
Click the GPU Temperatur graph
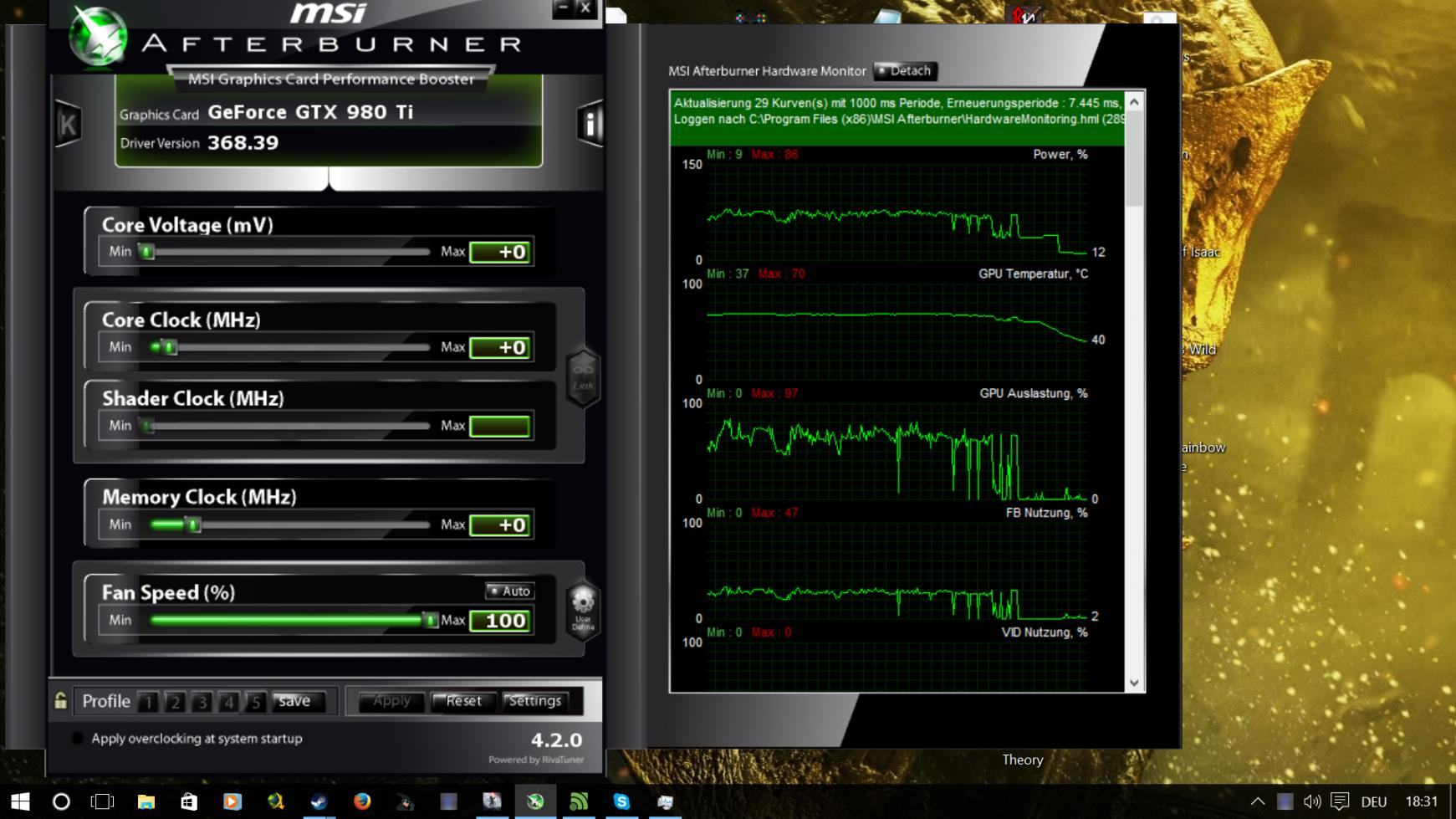(897, 331)
